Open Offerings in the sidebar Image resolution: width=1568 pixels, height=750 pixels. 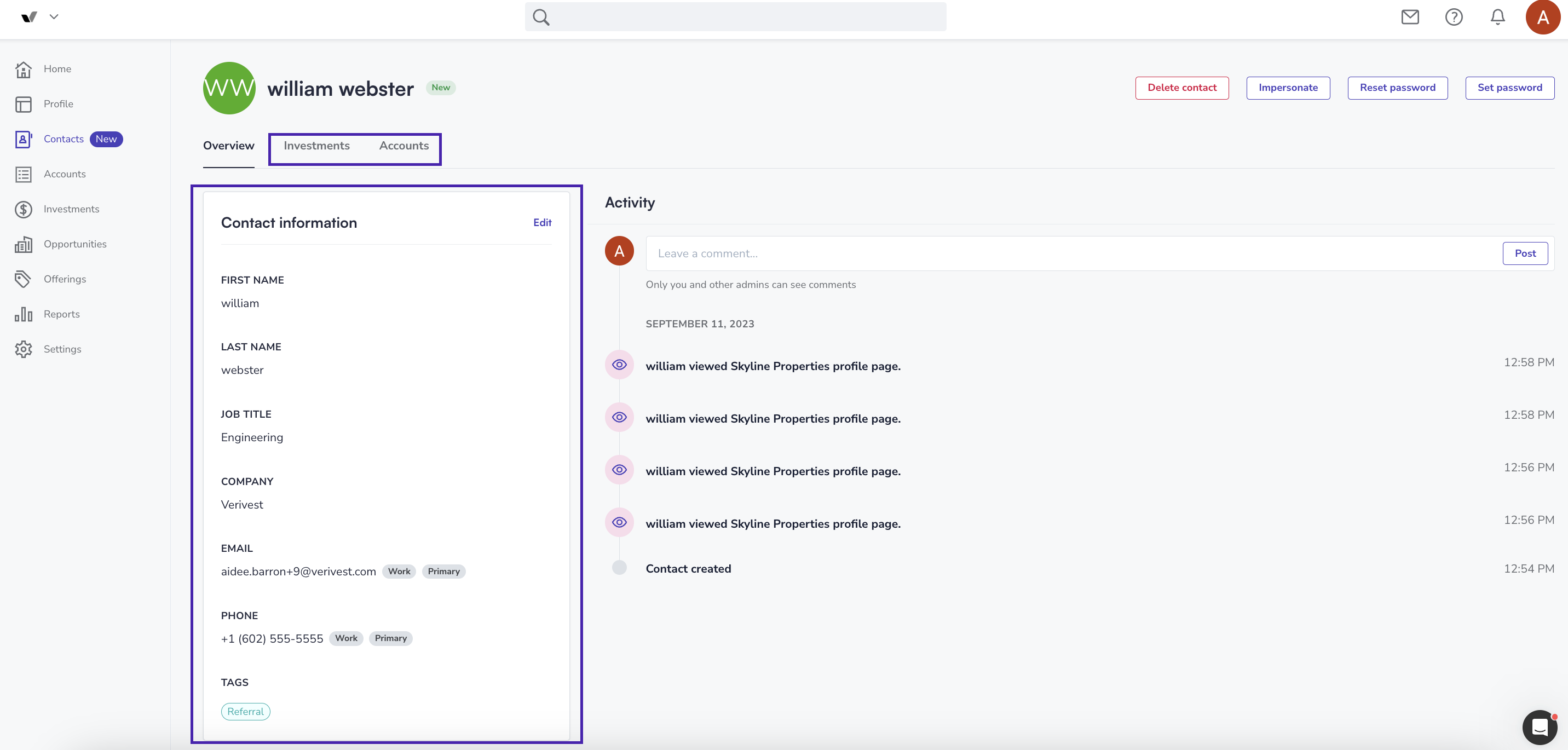coord(65,279)
